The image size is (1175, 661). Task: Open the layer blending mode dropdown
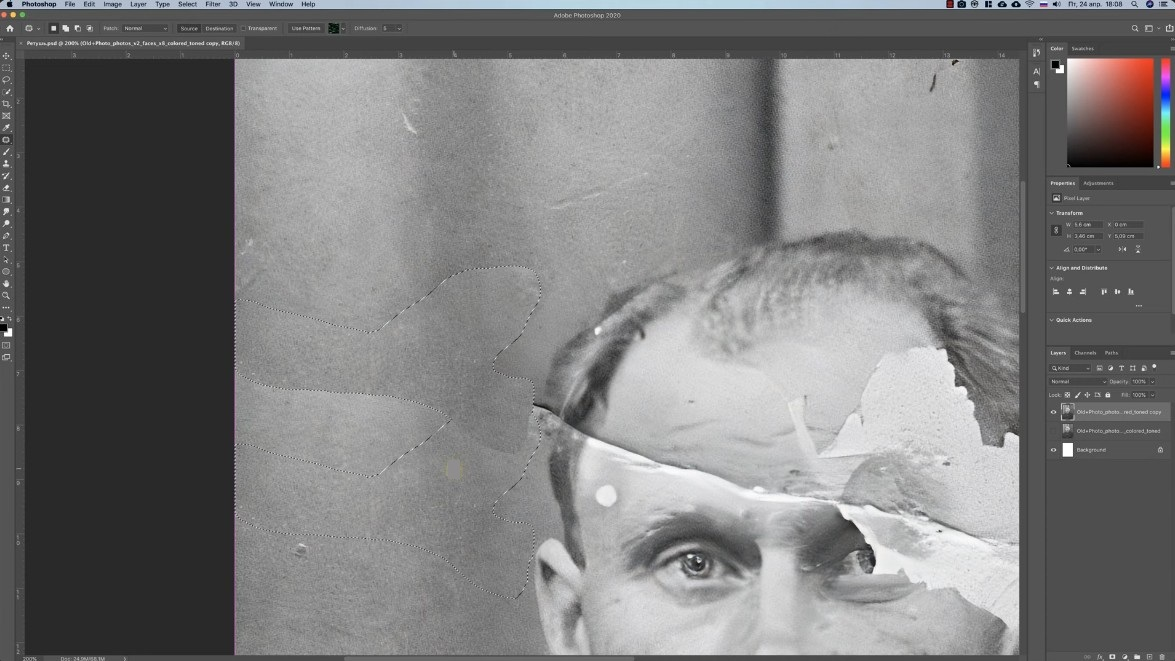(x=1078, y=381)
